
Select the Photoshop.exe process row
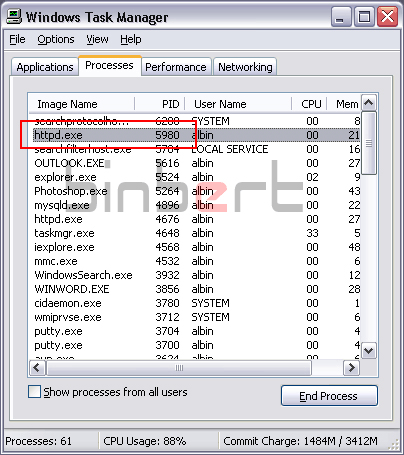pyautogui.click(x=196, y=191)
